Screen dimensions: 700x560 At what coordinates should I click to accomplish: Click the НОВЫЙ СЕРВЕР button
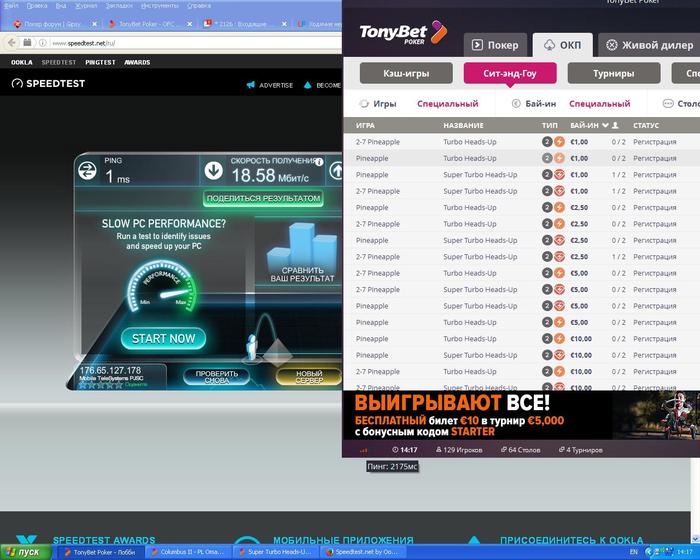pyautogui.click(x=309, y=377)
